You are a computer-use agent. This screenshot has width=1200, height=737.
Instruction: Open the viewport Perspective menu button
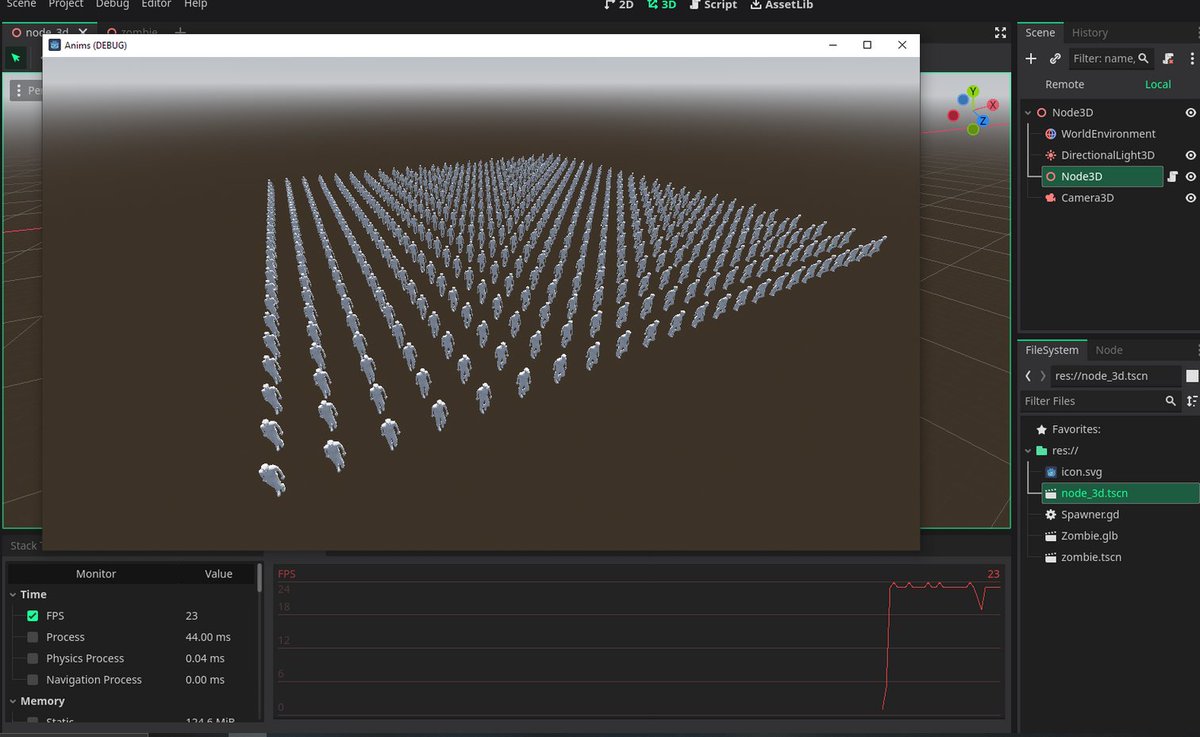(26, 90)
